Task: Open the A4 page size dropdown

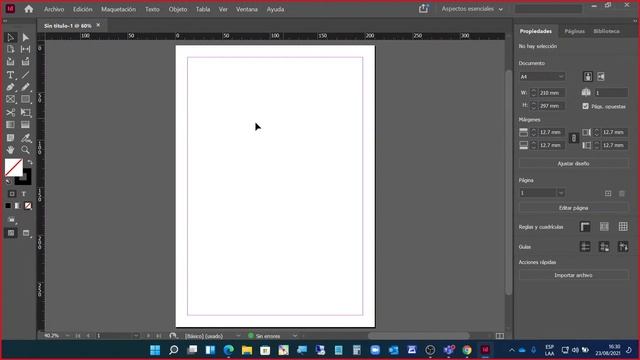Action: point(542,76)
